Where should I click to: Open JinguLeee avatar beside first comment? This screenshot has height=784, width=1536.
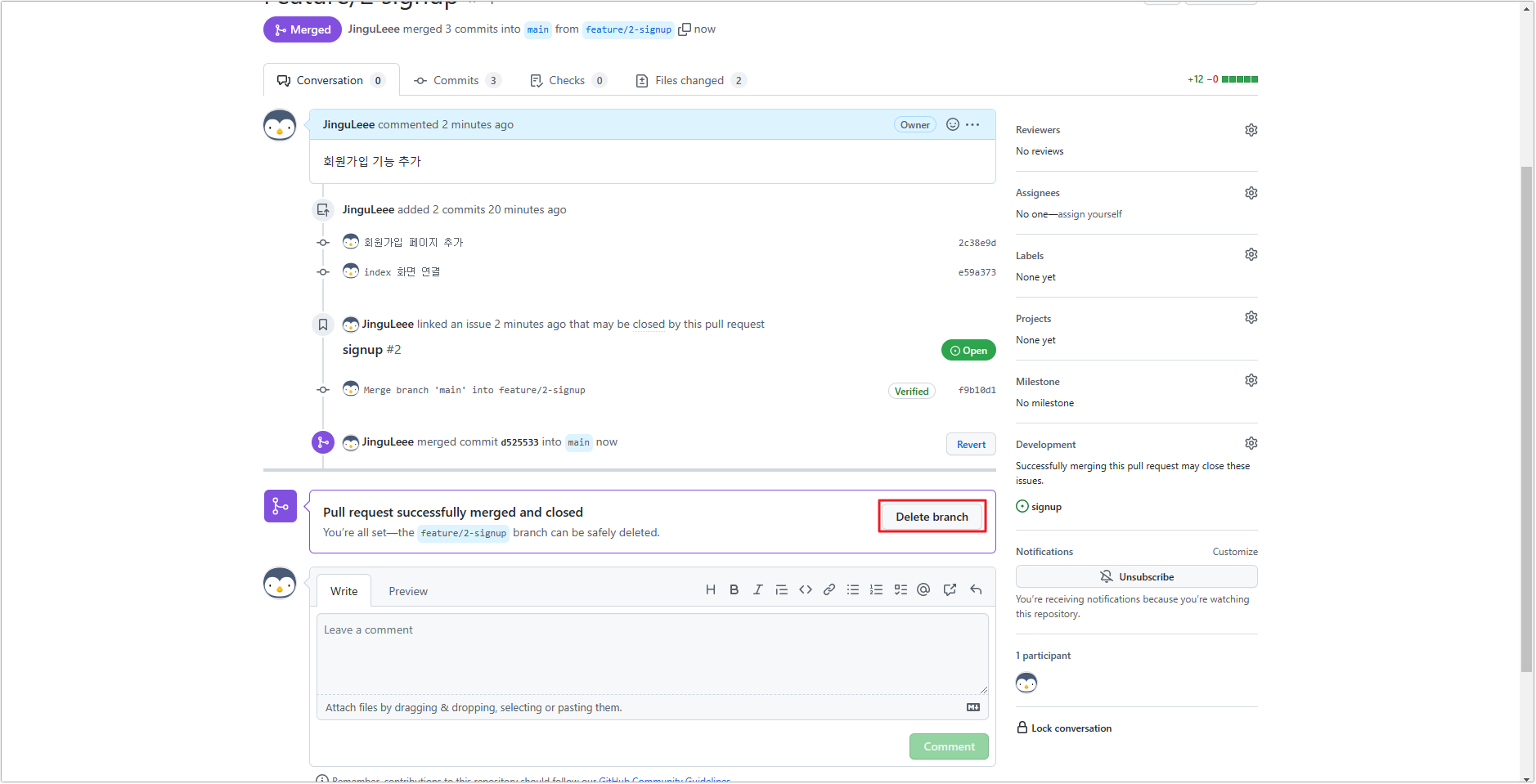(x=280, y=125)
